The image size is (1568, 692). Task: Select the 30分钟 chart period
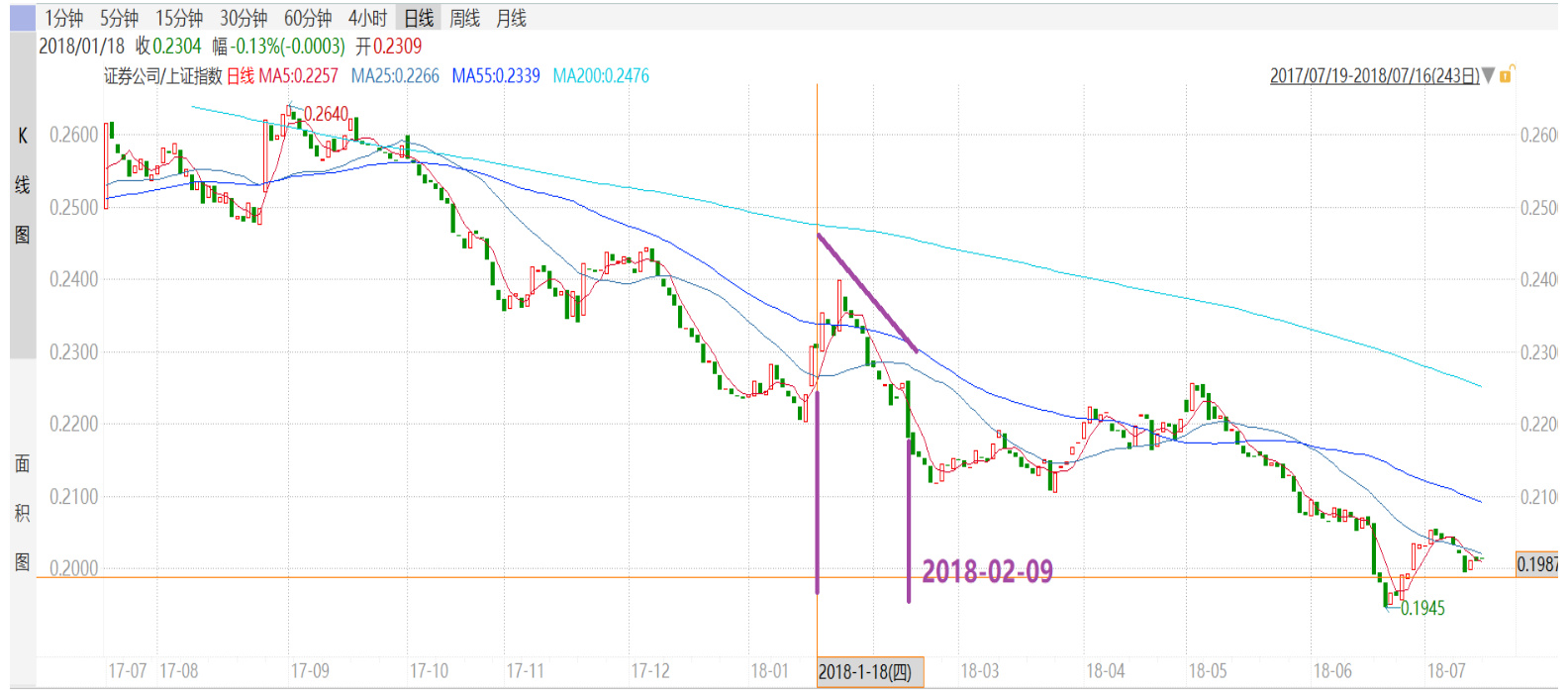pos(244,18)
